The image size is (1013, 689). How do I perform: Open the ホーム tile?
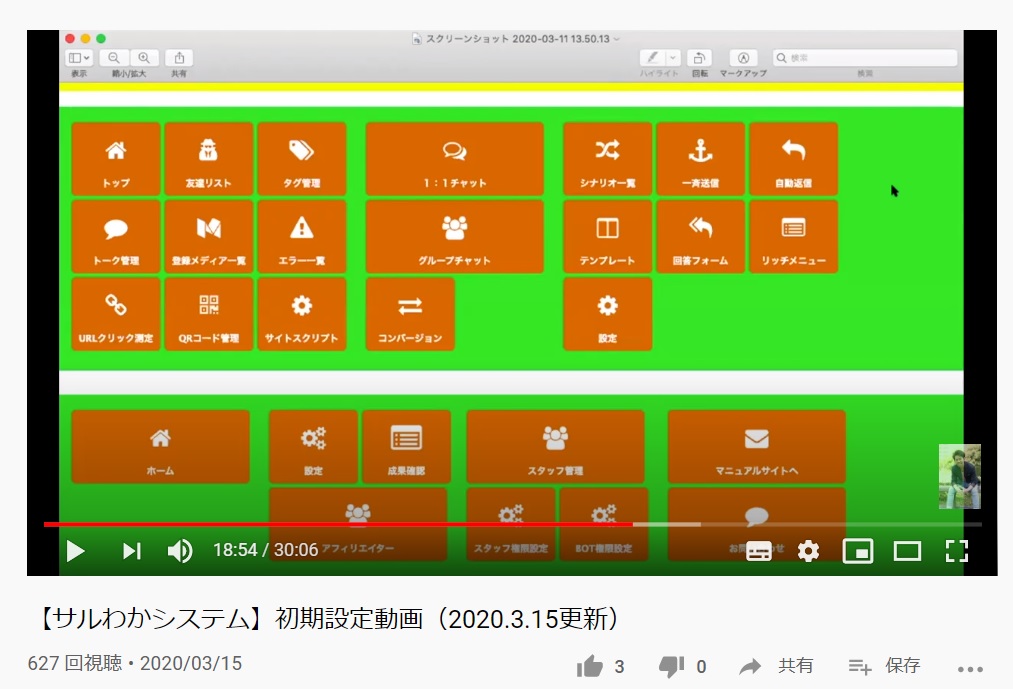160,447
